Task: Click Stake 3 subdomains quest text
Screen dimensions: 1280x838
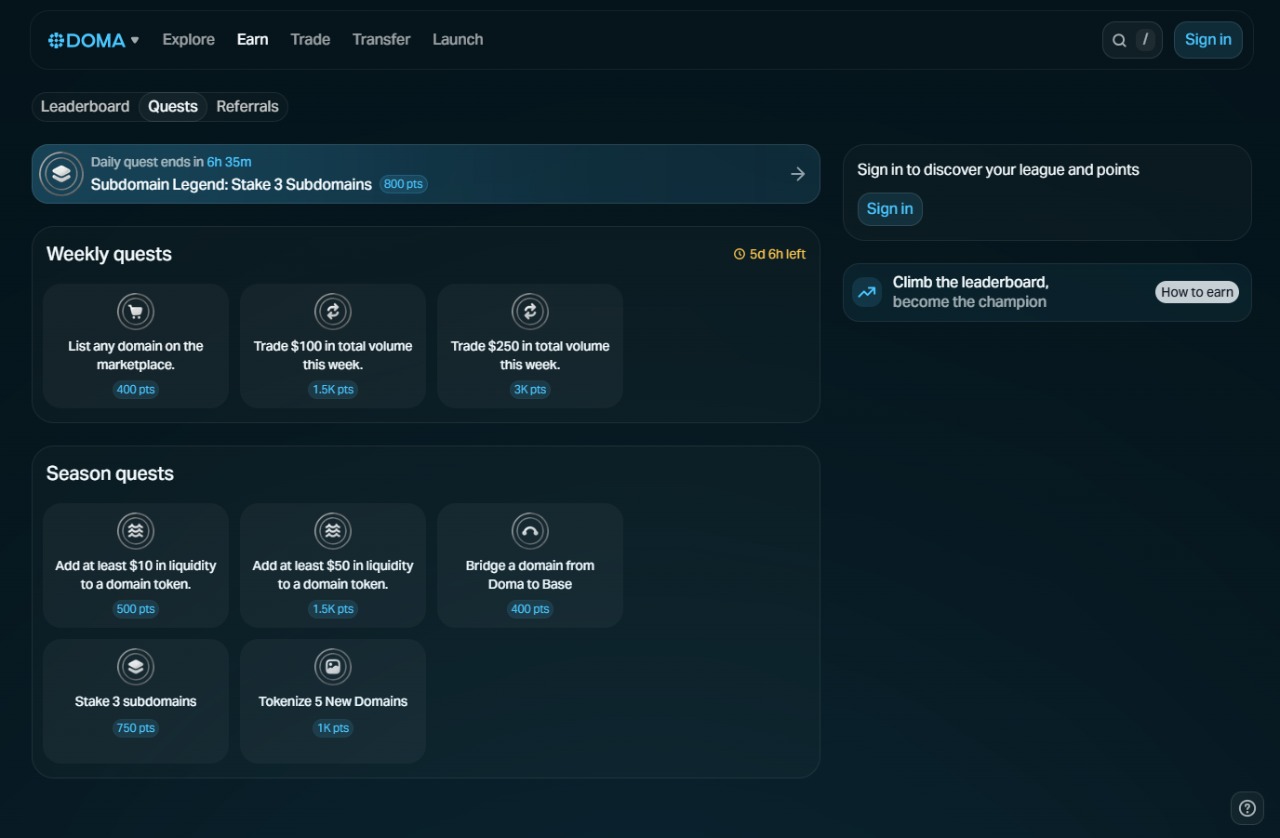Action: coord(136,701)
